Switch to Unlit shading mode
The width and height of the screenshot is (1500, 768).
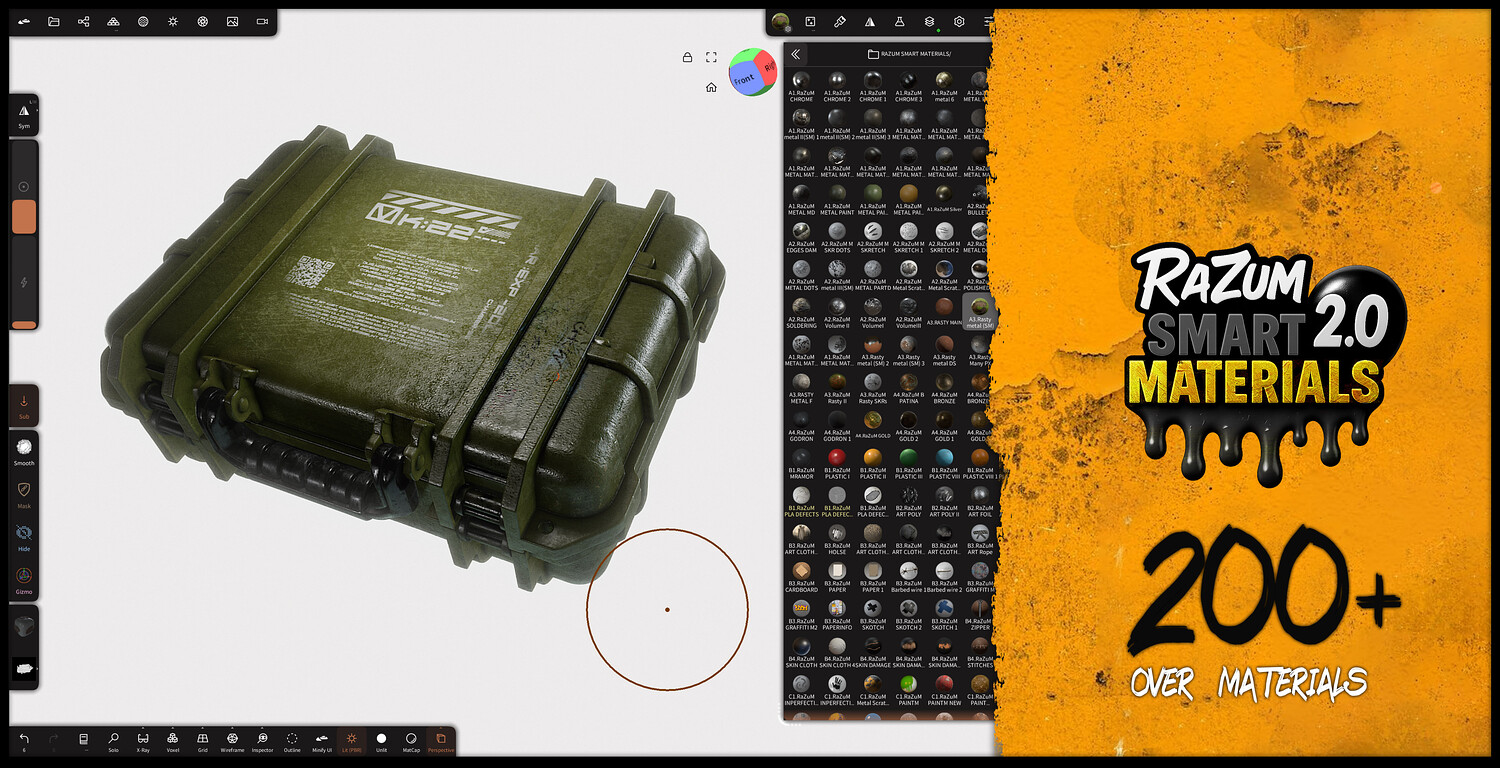[x=381, y=740]
